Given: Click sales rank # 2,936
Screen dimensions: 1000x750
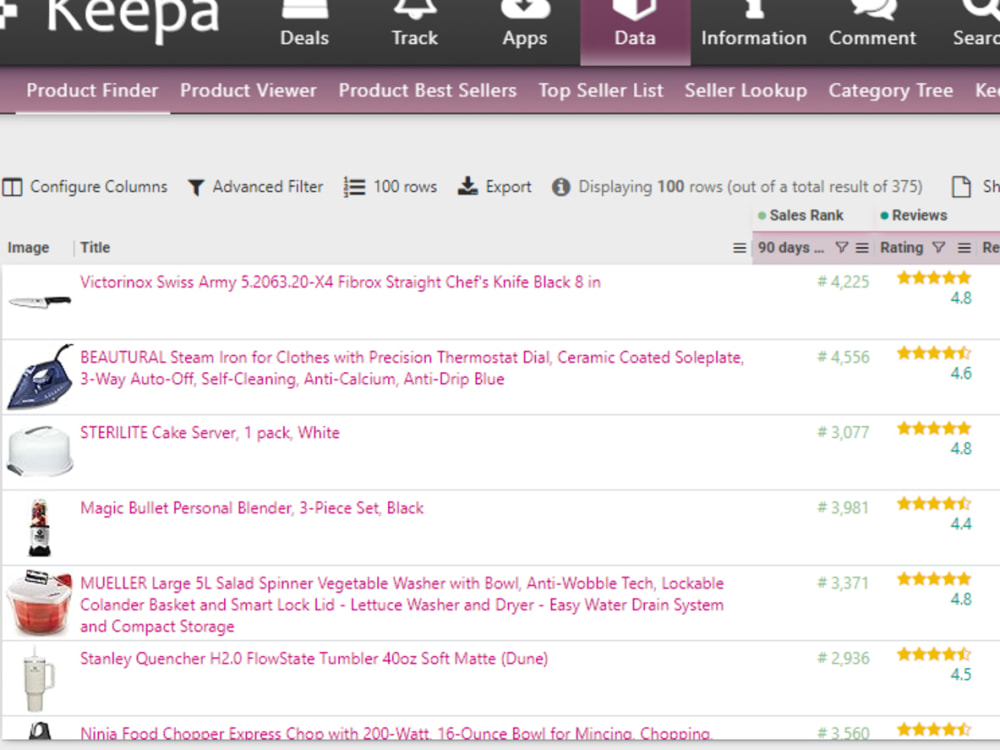Looking at the screenshot, I should click(843, 658).
